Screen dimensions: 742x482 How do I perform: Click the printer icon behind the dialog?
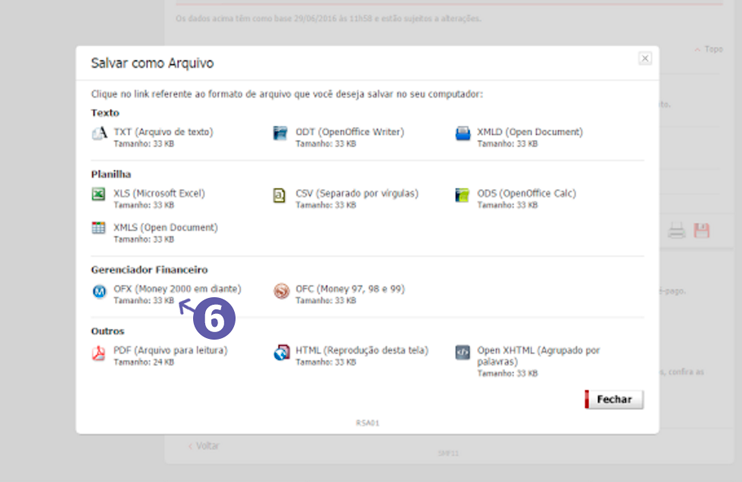677,230
